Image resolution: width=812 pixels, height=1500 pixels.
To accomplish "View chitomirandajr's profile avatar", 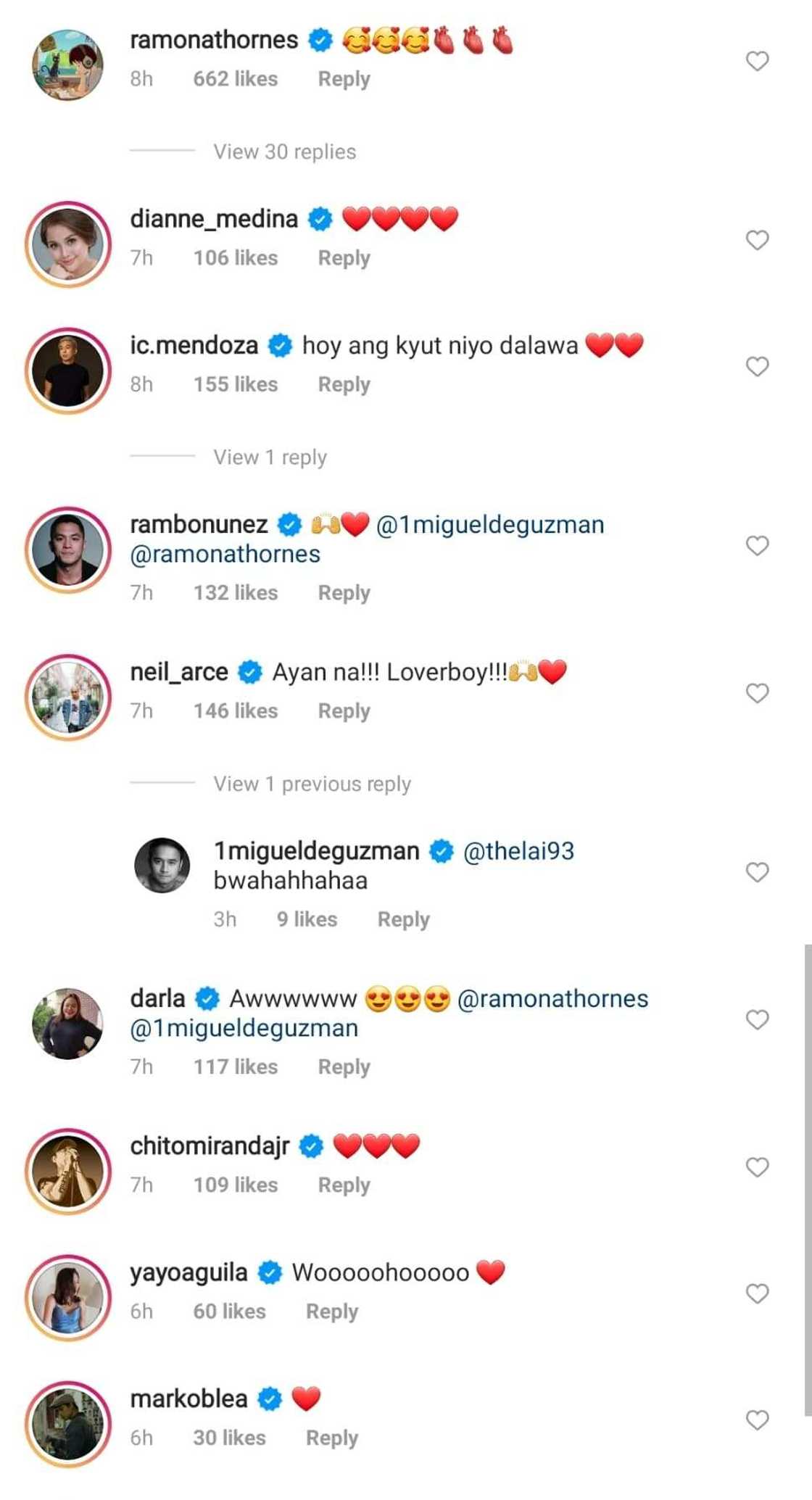I will [68, 1171].
